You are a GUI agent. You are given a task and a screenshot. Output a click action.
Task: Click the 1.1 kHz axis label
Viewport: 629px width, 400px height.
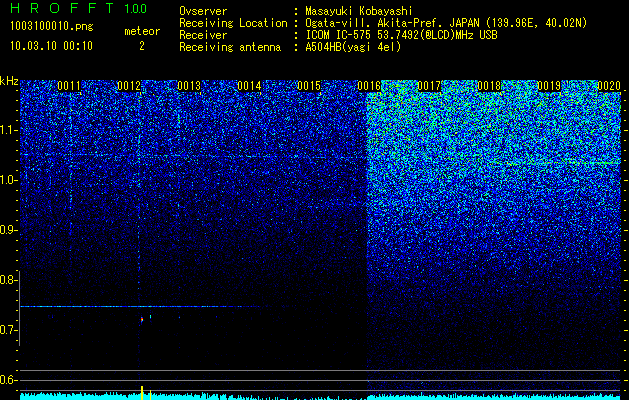pos(8,130)
